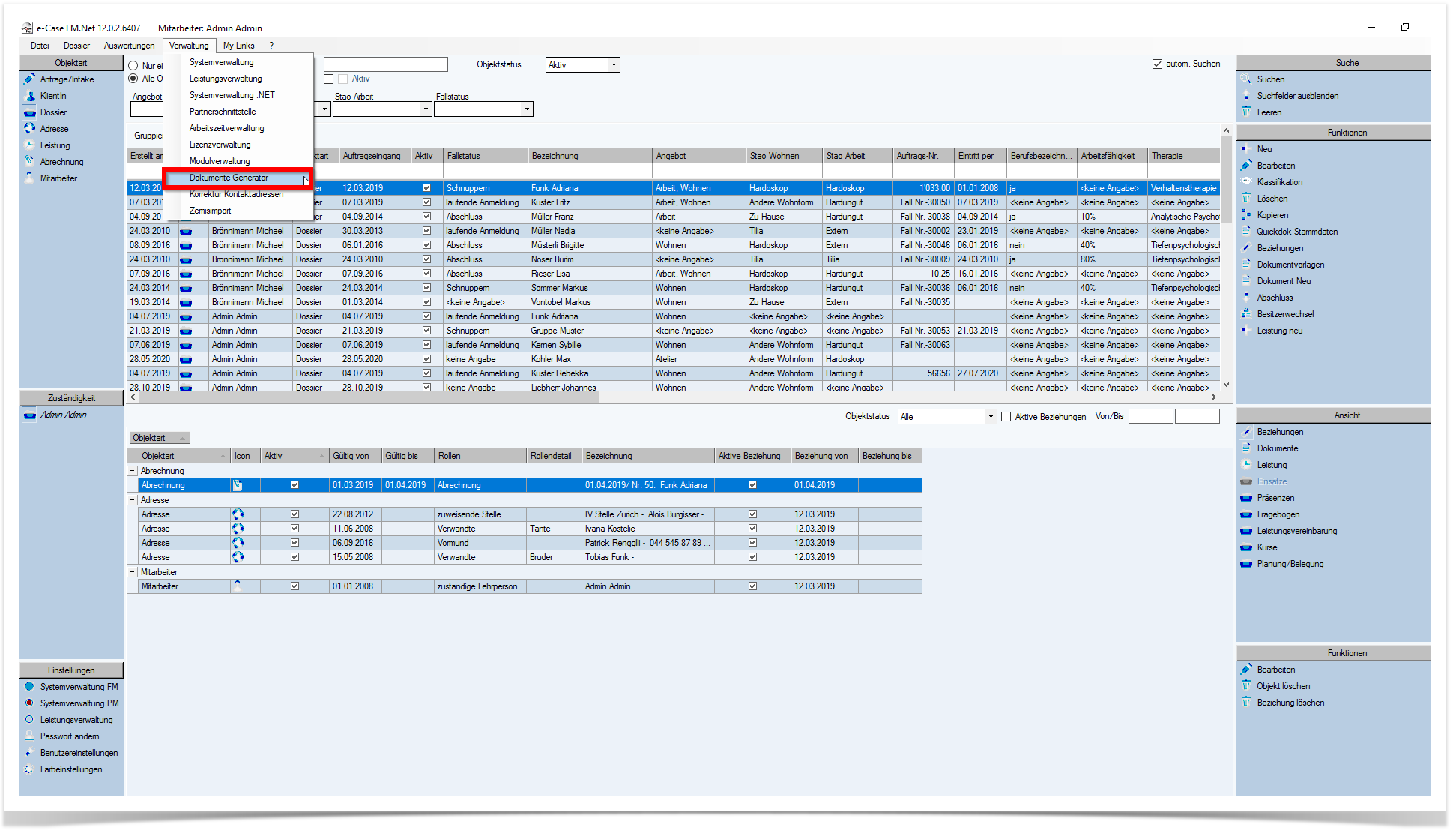
Task: Click Dokument Neu function link
Action: pos(1284,281)
